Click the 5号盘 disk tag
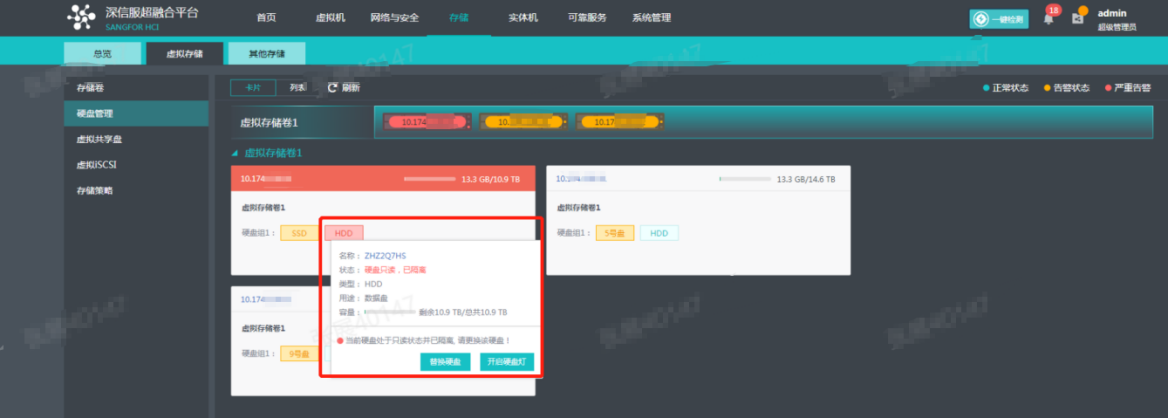This screenshot has height=418, width=1168. (615, 233)
